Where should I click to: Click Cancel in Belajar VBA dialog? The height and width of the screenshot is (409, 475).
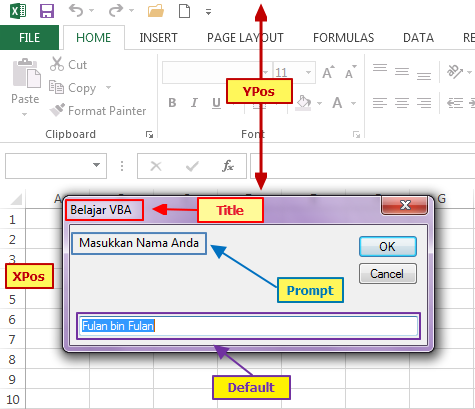(x=388, y=274)
